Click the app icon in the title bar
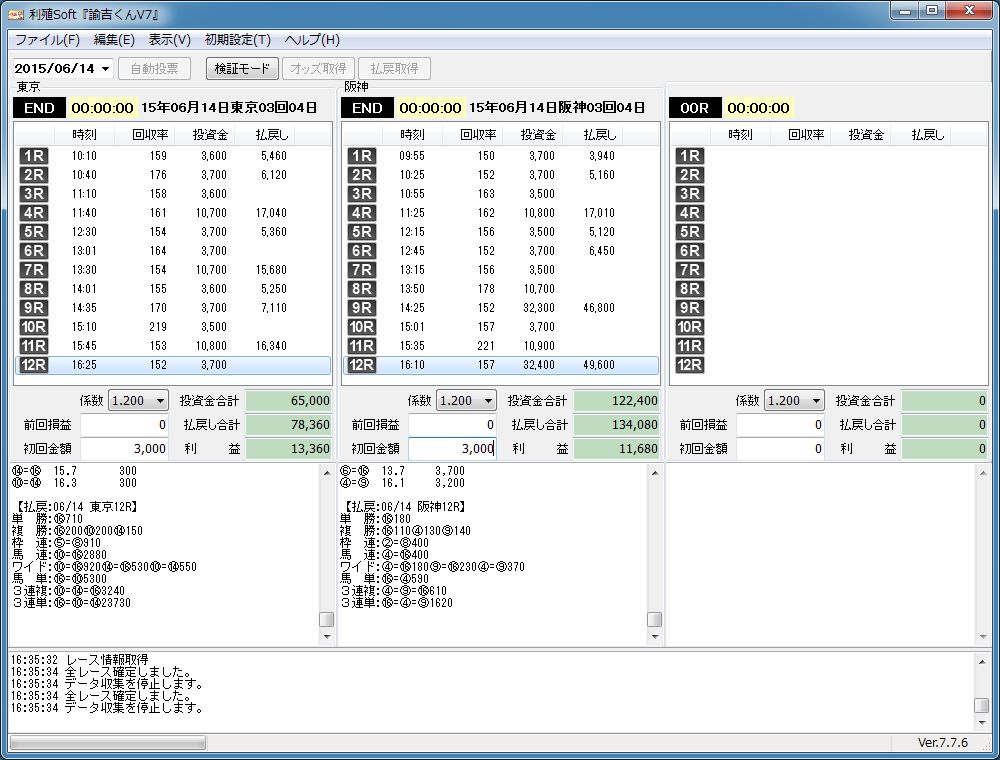Screen dimensions: 1000x760 15,13
